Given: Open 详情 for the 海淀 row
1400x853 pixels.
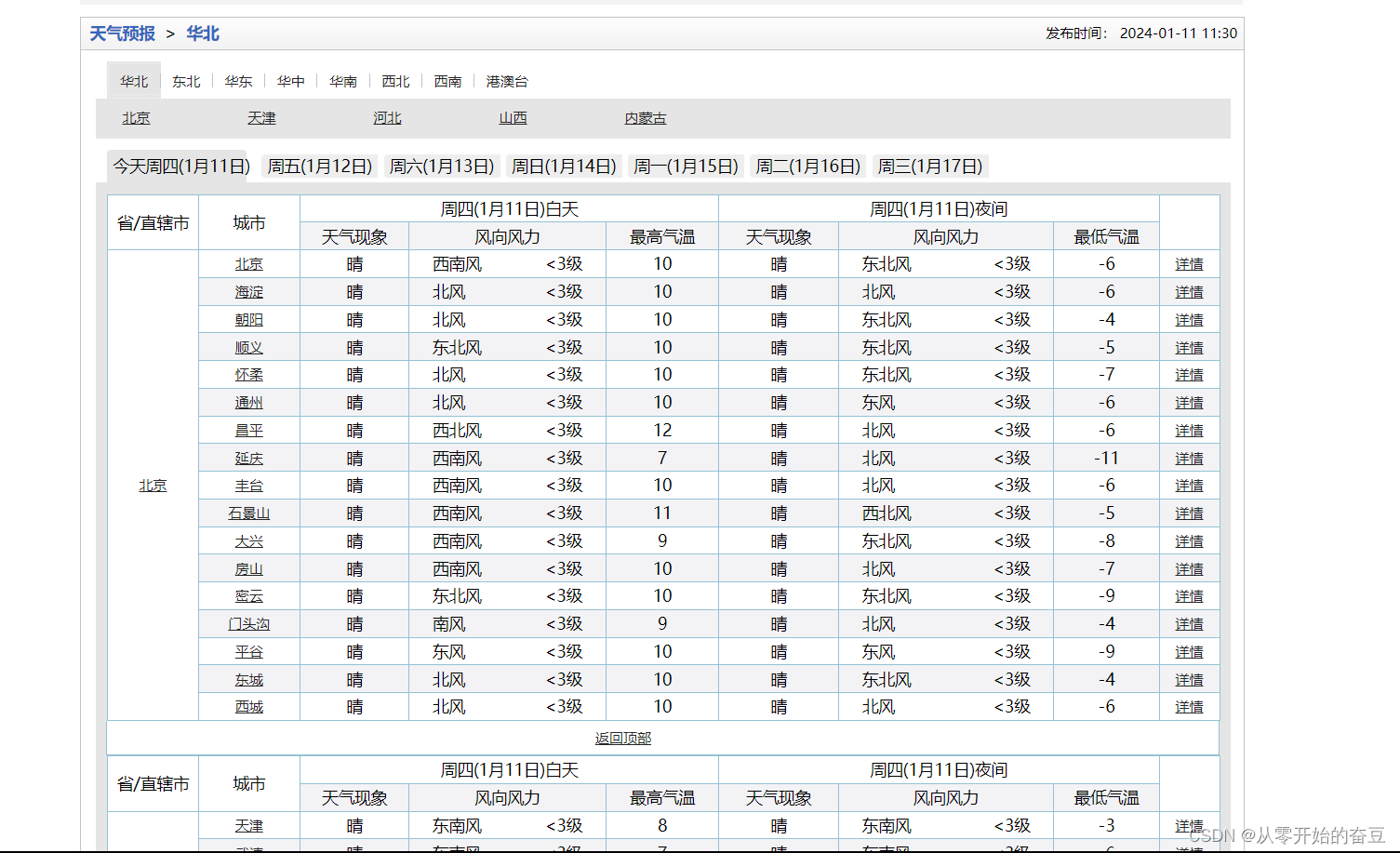Looking at the screenshot, I should tap(1189, 292).
